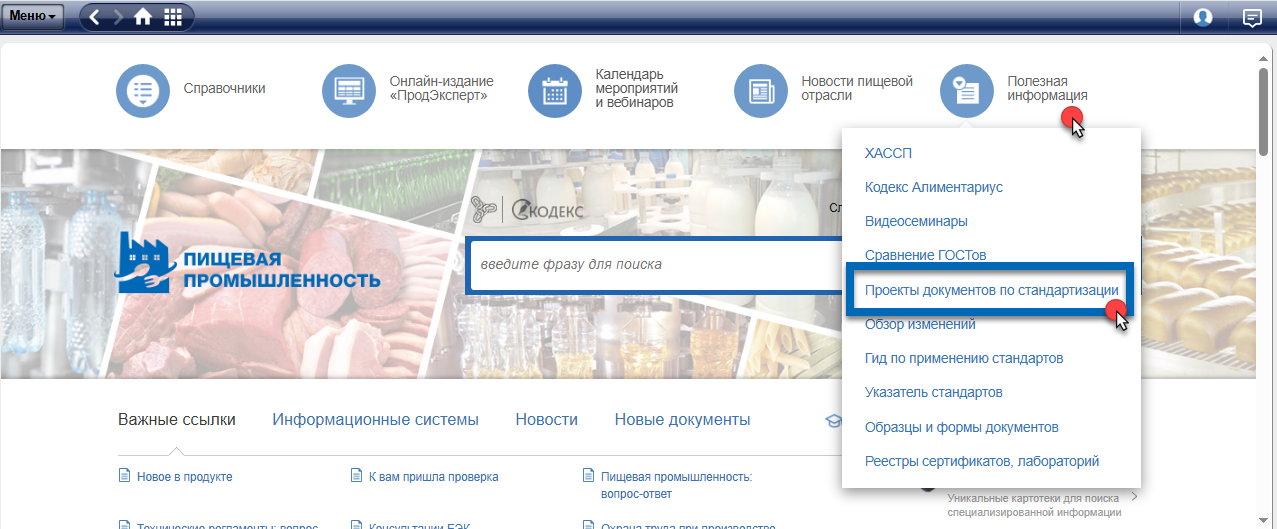Go to the home page icon
The height and width of the screenshot is (529, 1277).
pos(143,17)
